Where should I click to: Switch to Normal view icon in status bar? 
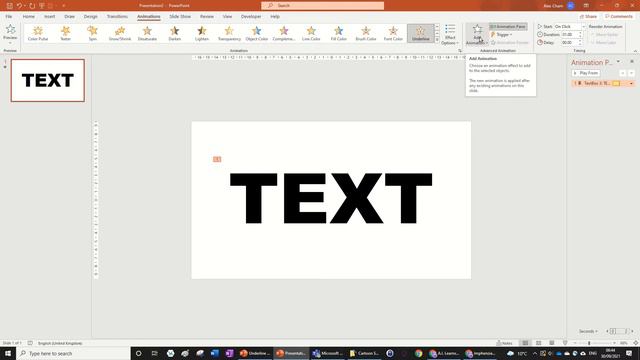[x=525, y=343]
